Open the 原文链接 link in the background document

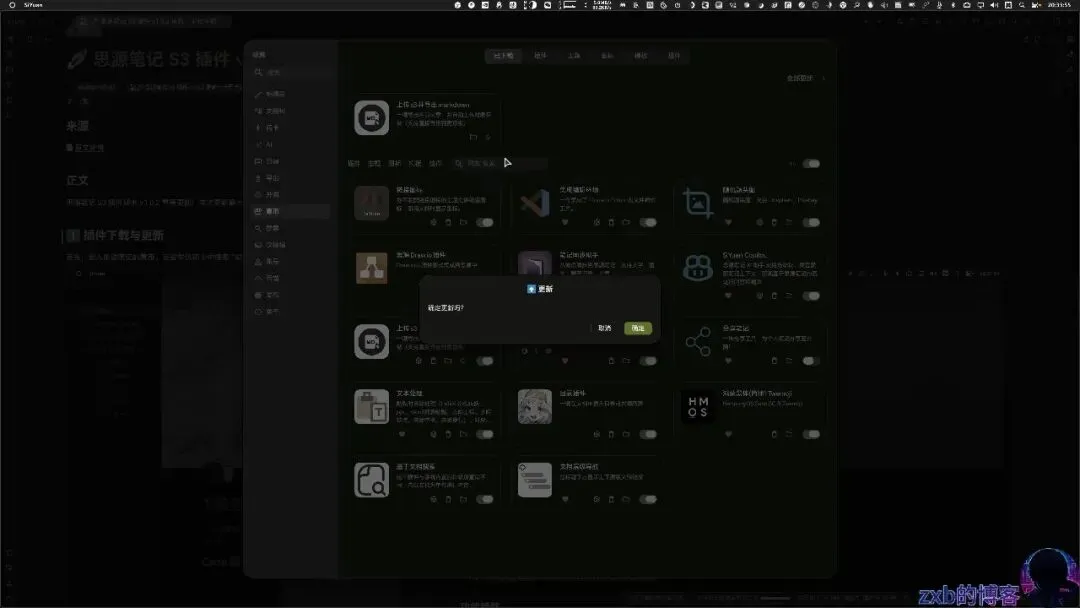(x=89, y=148)
